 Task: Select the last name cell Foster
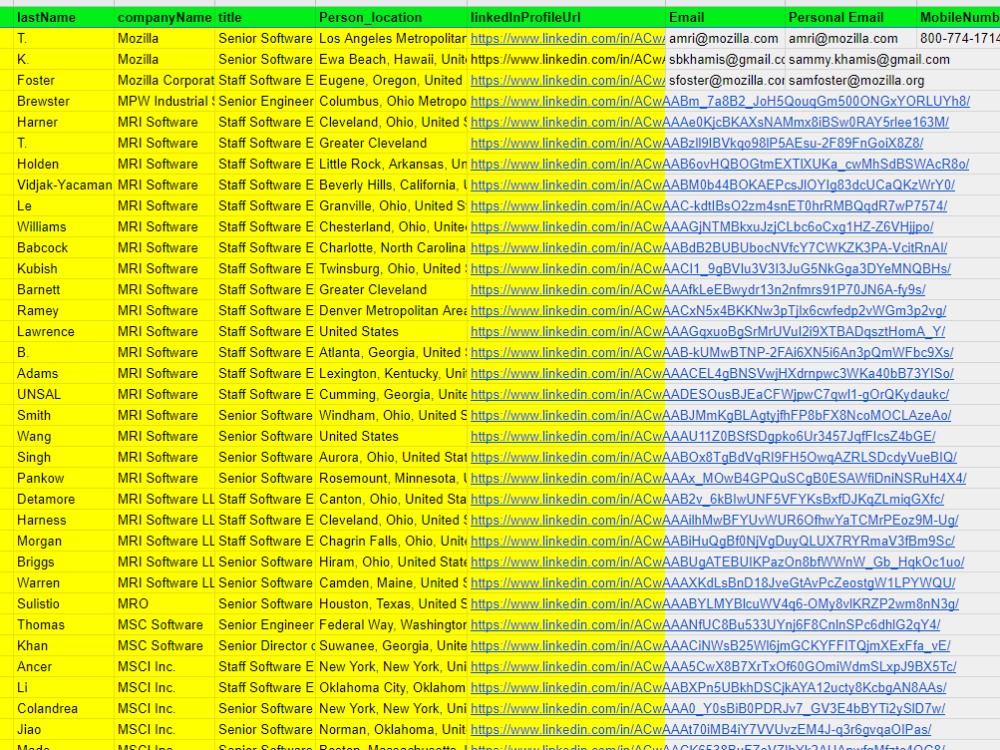[64, 81]
